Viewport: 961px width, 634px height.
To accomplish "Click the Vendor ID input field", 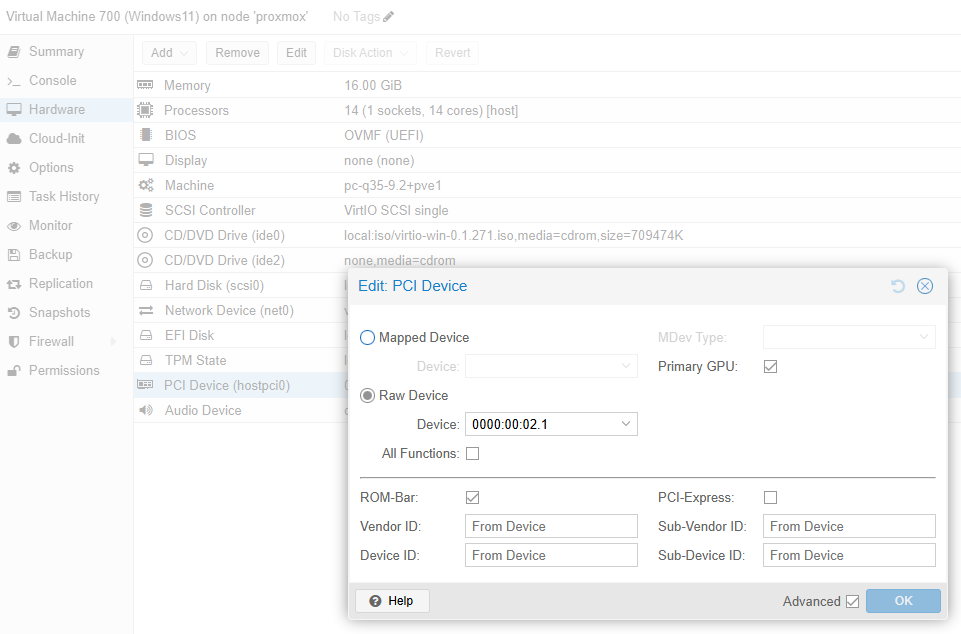I will [x=551, y=527].
